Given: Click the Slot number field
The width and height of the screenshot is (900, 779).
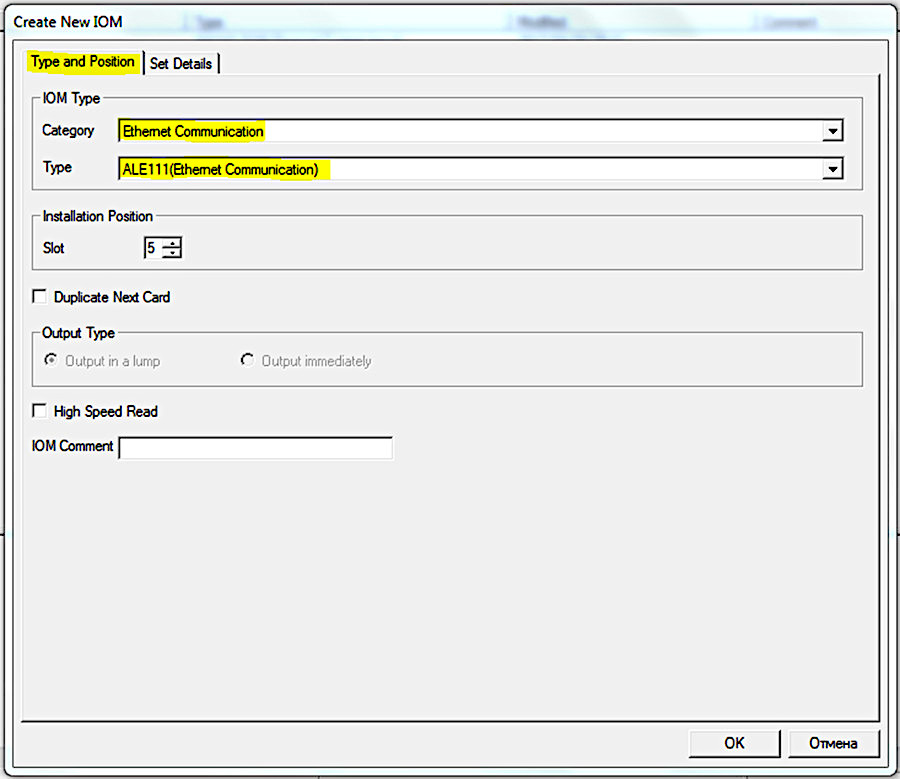Looking at the screenshot, I should point(153,248).
